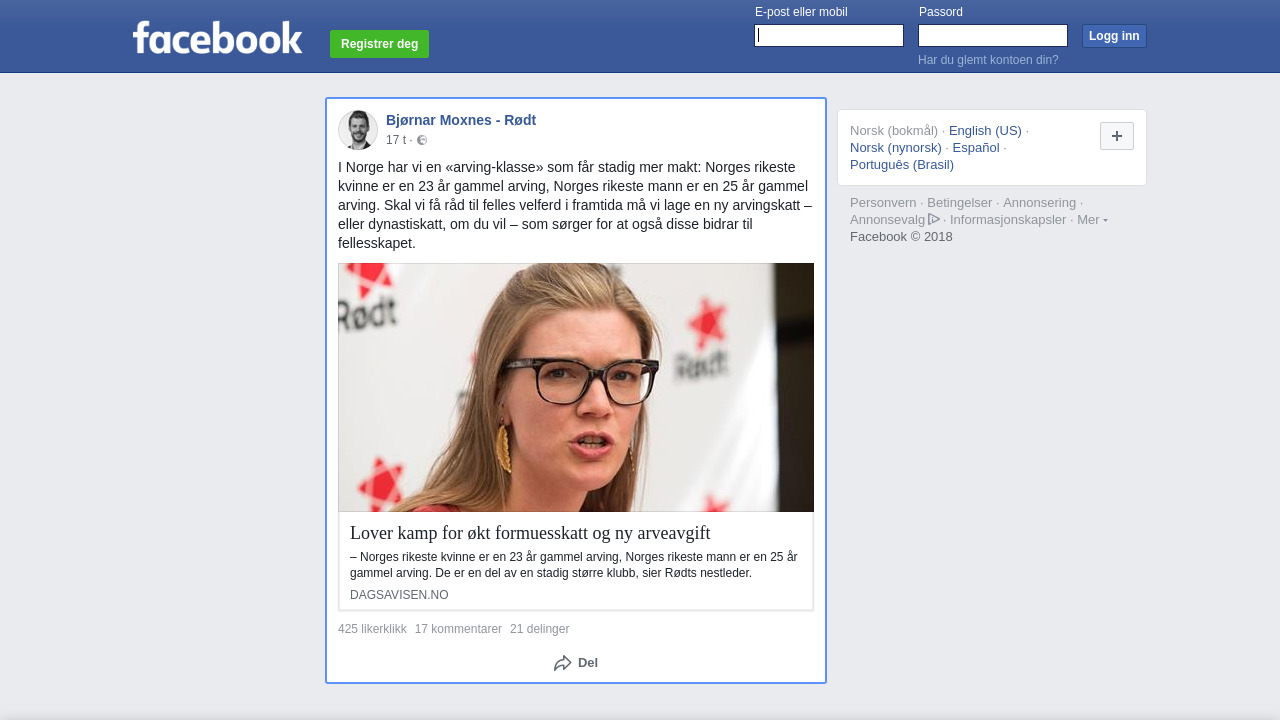
Task: Click the public globe privacy icon
Action: pyautogui.click(x=422, y=141)
